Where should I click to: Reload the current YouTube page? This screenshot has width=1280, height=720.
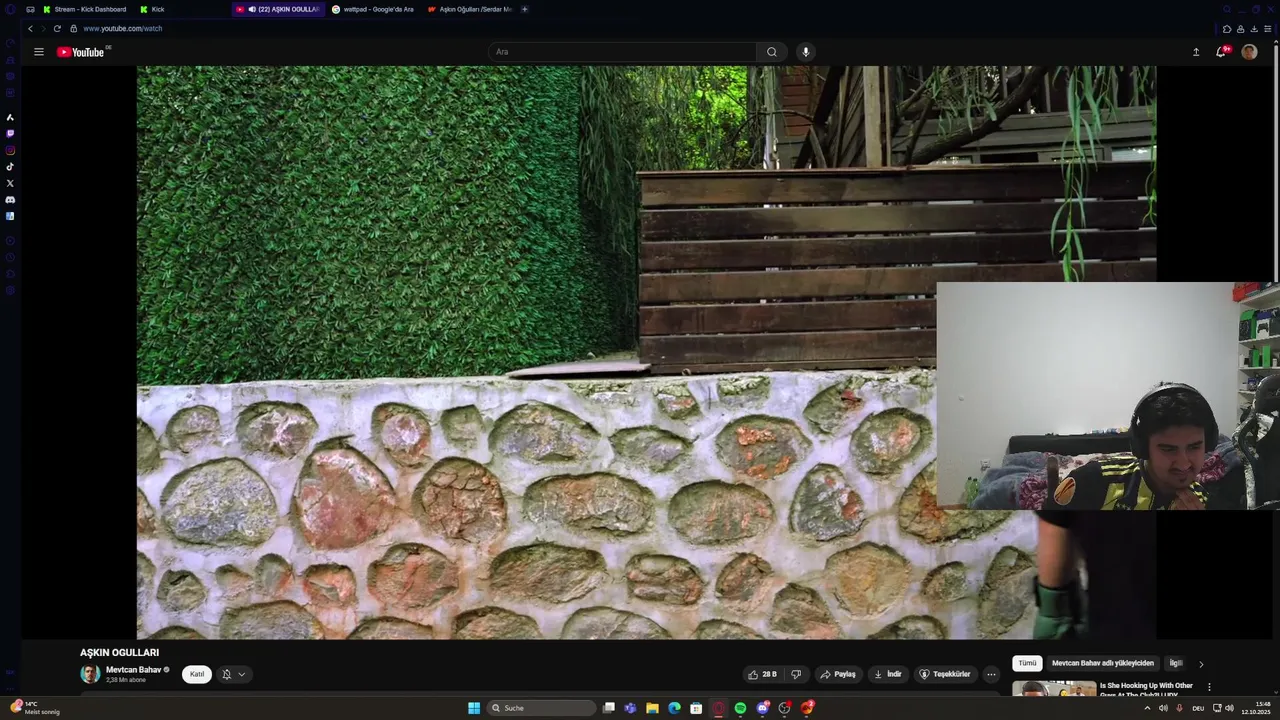tap(57, 28)
